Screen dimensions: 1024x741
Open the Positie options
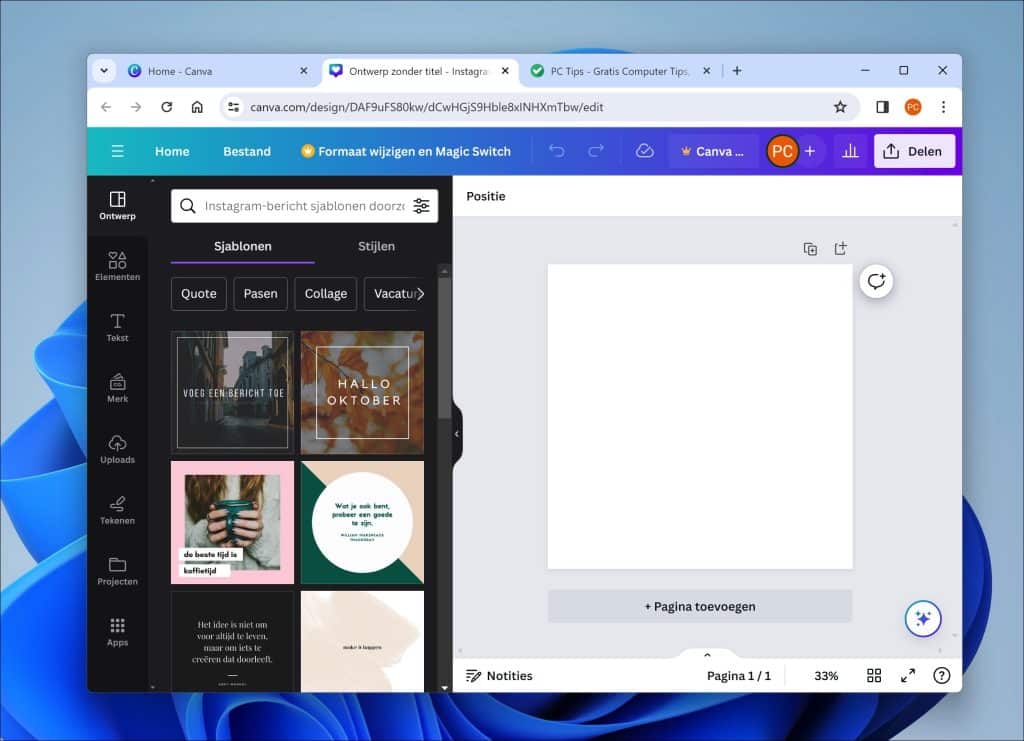486,196
